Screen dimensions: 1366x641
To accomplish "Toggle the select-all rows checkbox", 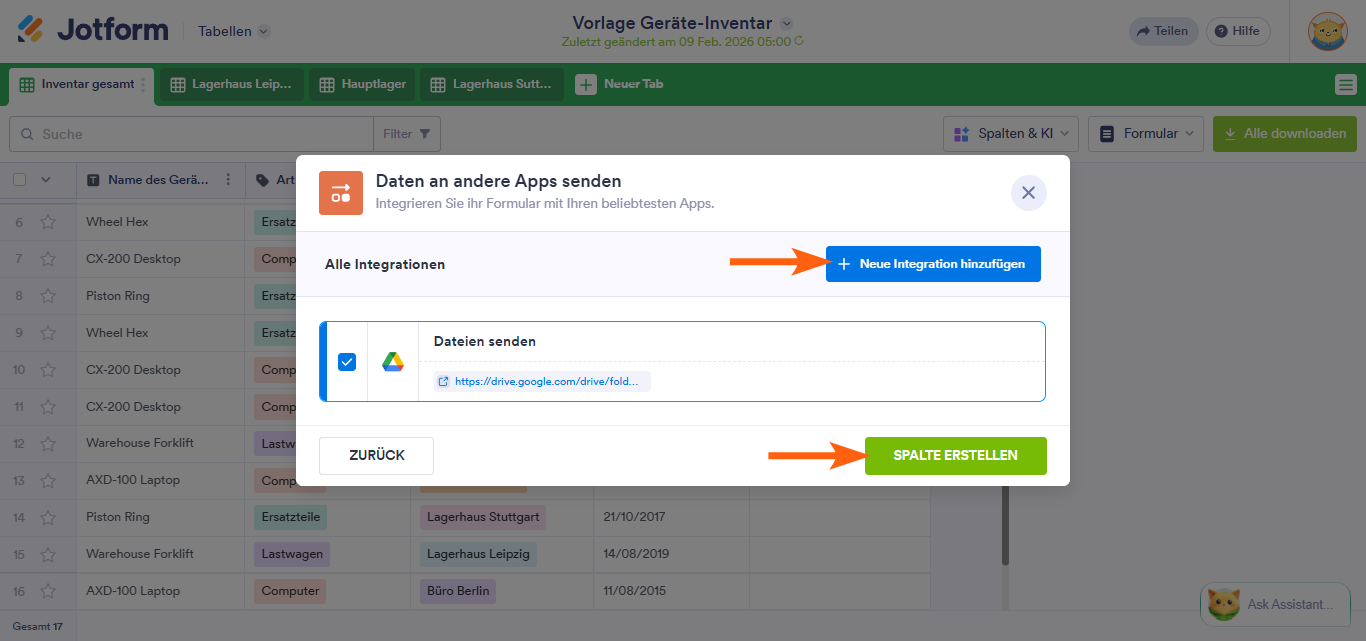I will [20, 180].
